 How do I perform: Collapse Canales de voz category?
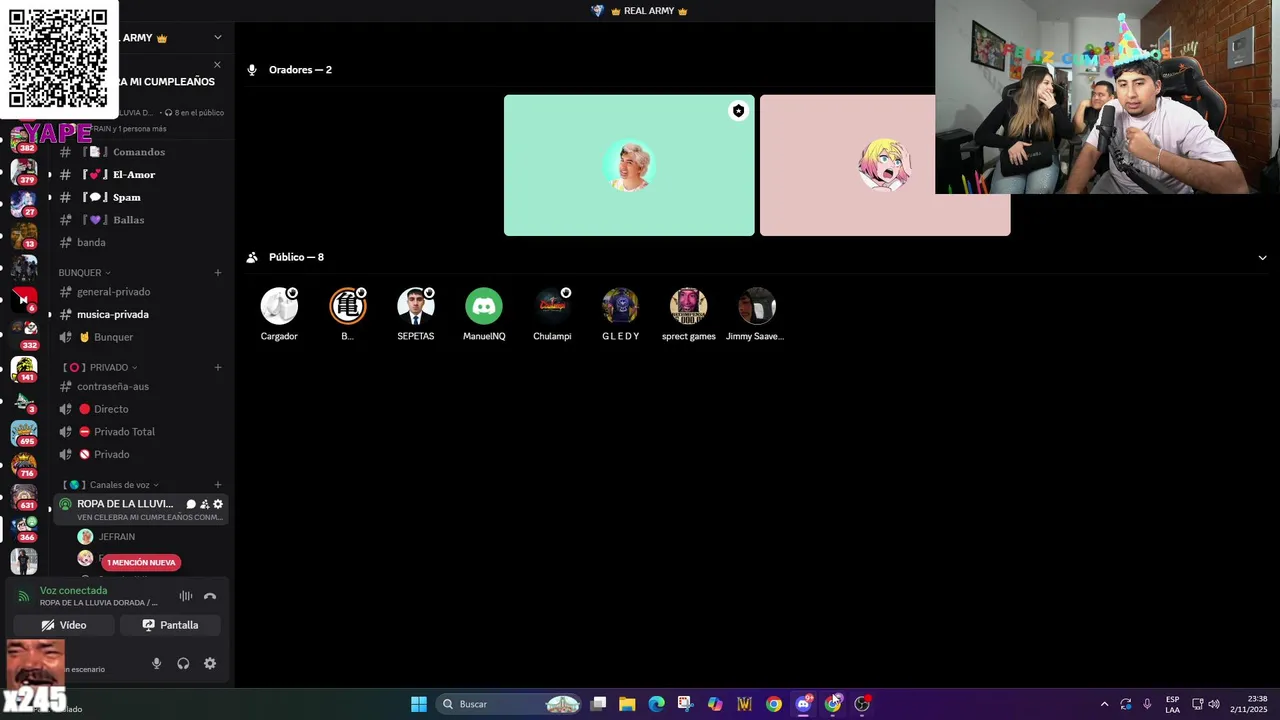tap(113, 485)
